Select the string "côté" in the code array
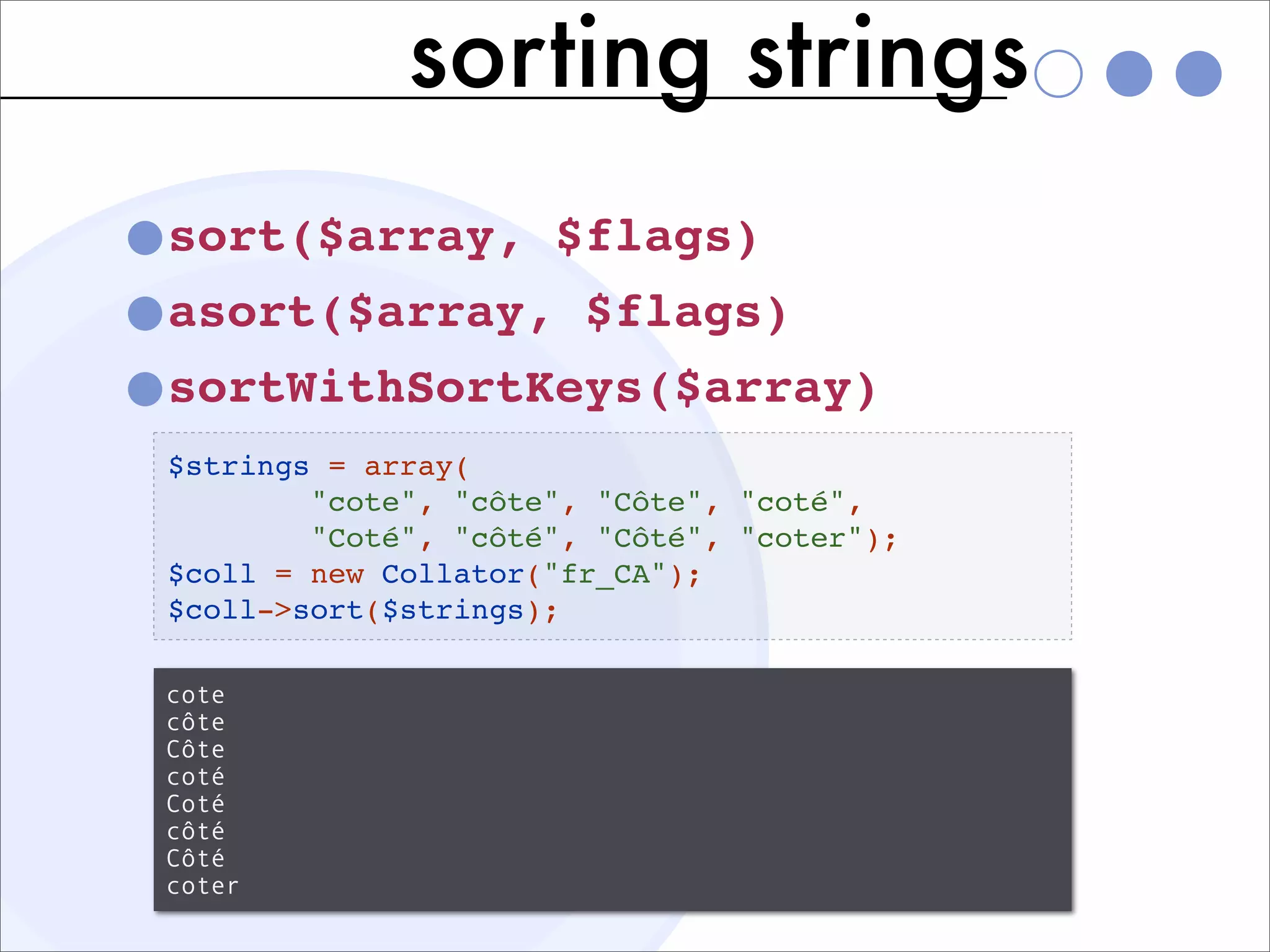The height and width of the screenshot is (952, 1270). tap(507, 538)
